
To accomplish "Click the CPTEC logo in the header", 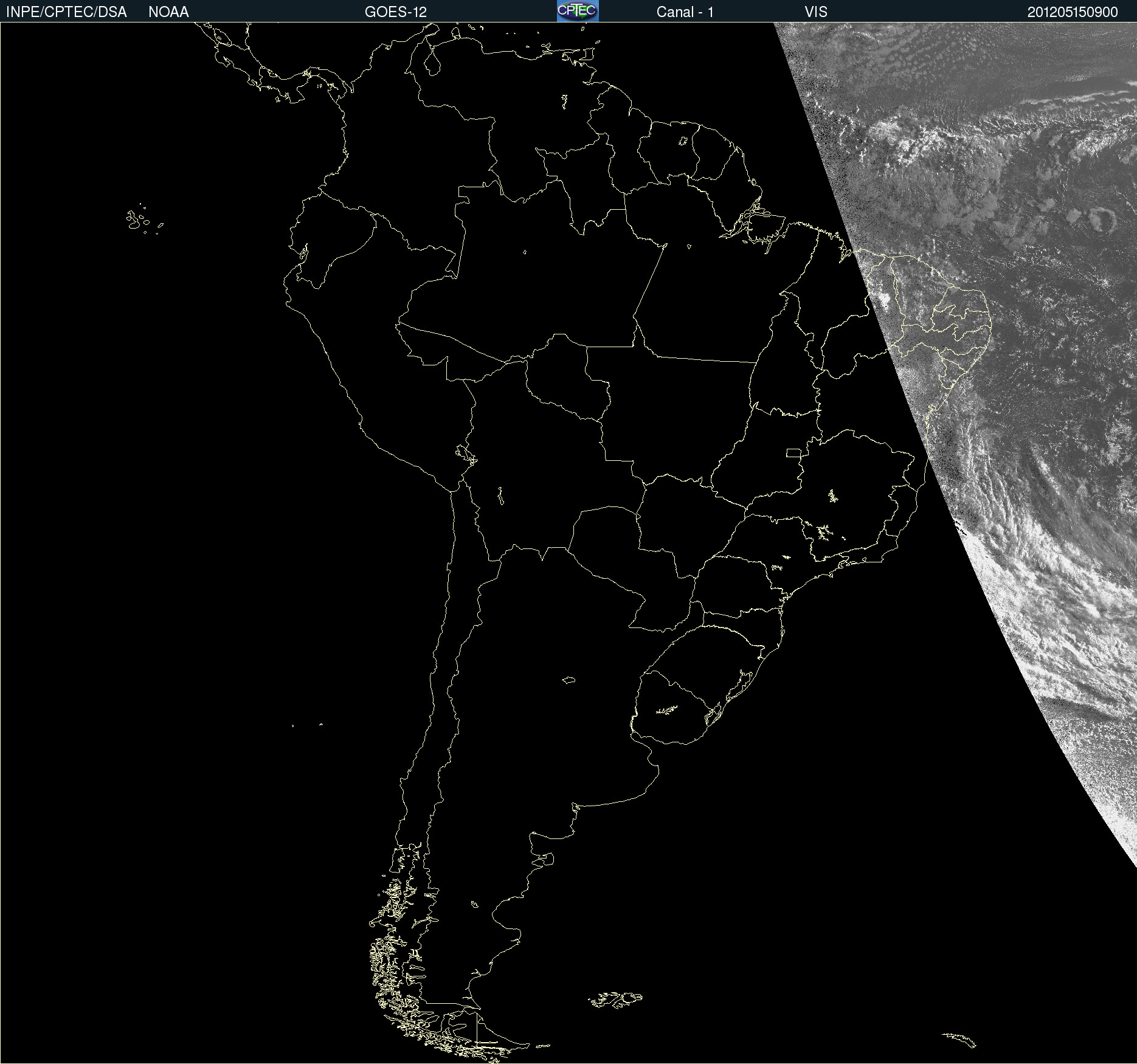I will click(578, 11).
